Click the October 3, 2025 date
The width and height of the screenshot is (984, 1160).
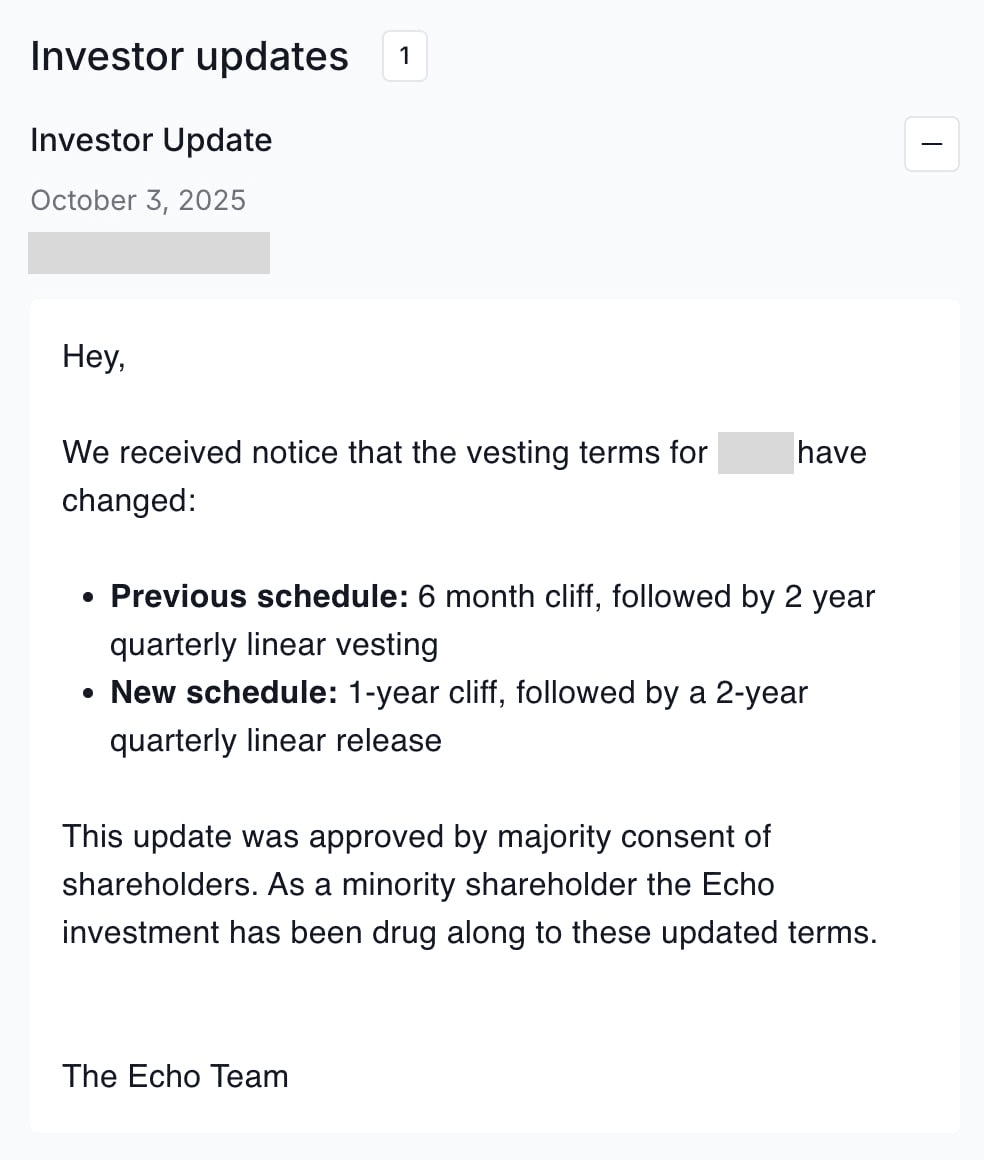coord(138,200)
